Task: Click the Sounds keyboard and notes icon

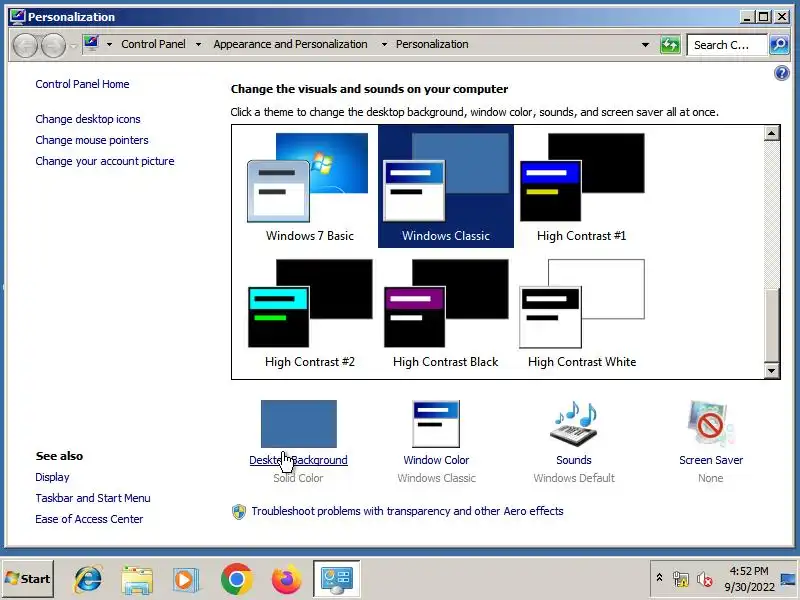Action: pyautogui.click(x=574, y=423)
